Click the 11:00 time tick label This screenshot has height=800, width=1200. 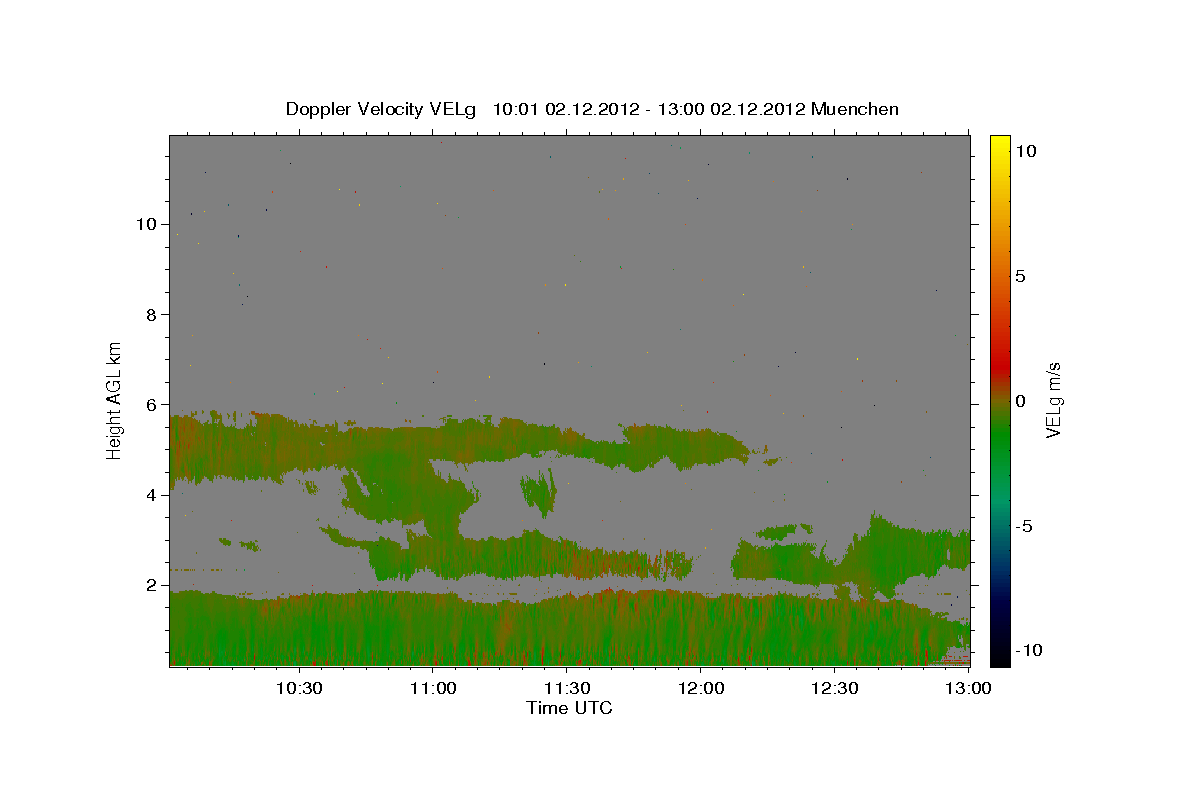pos(433,688)
